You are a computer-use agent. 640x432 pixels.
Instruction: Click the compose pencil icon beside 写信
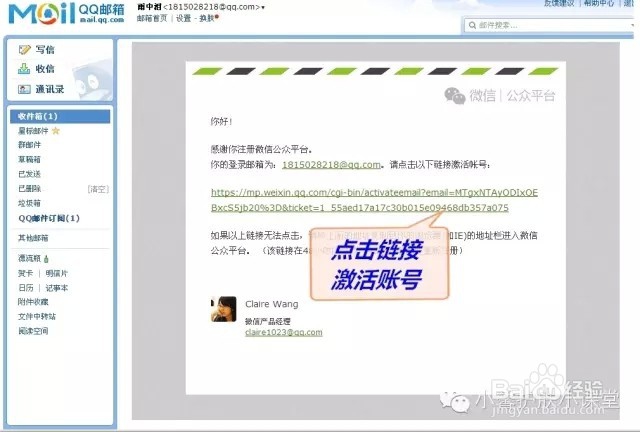pos(24,49)
